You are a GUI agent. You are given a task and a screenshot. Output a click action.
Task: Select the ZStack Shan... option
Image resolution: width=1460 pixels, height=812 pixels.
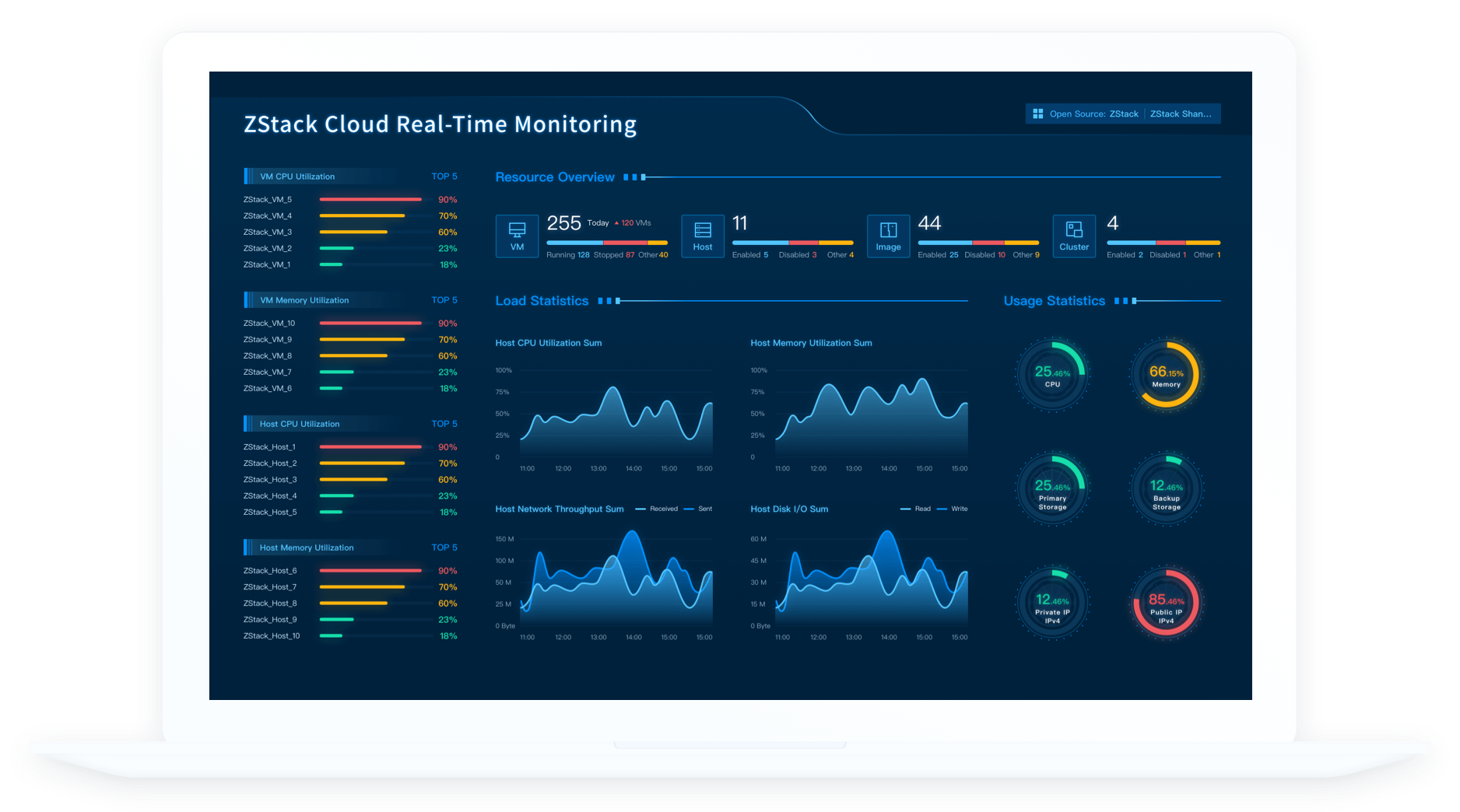coord(1181,114)
